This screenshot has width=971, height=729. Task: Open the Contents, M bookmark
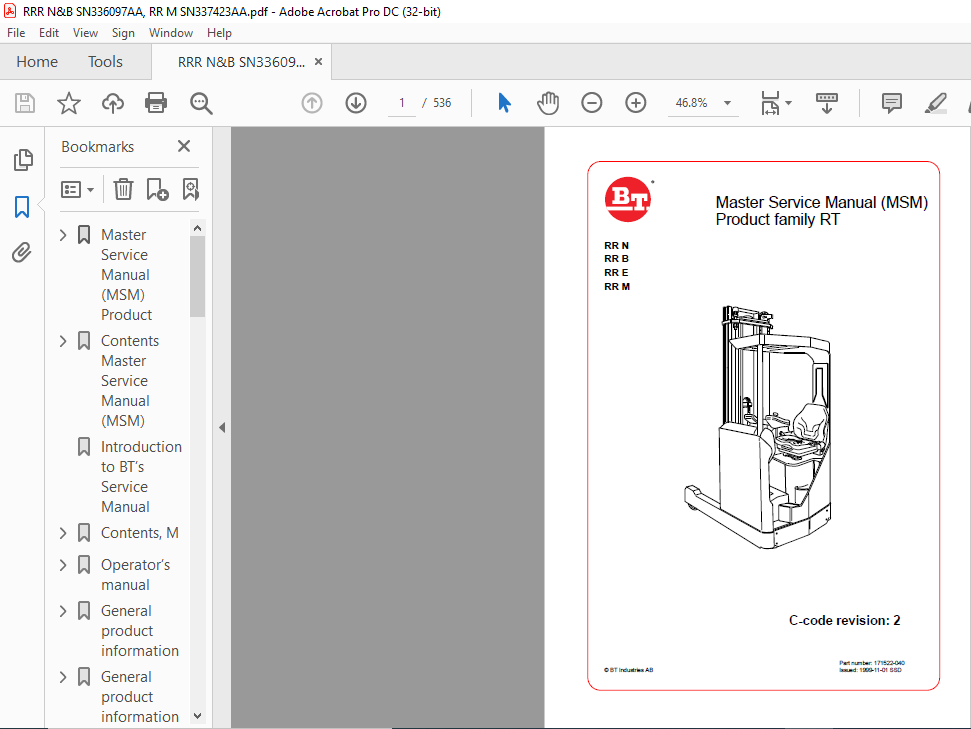(x=140, y=533)
